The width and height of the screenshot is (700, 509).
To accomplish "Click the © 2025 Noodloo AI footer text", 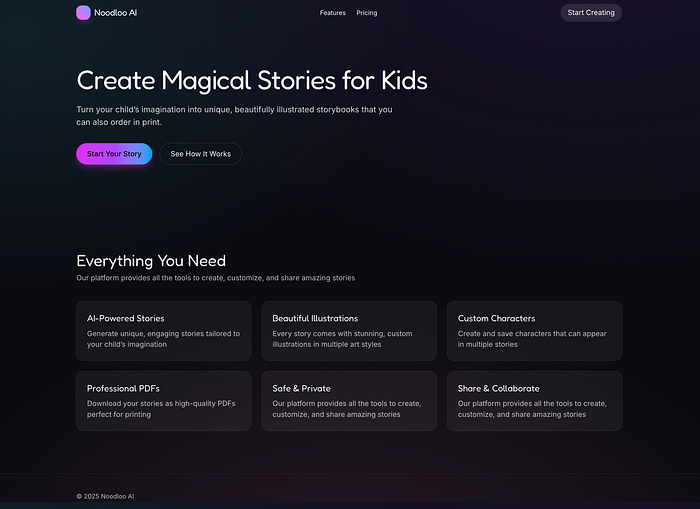I will (105, 496).
